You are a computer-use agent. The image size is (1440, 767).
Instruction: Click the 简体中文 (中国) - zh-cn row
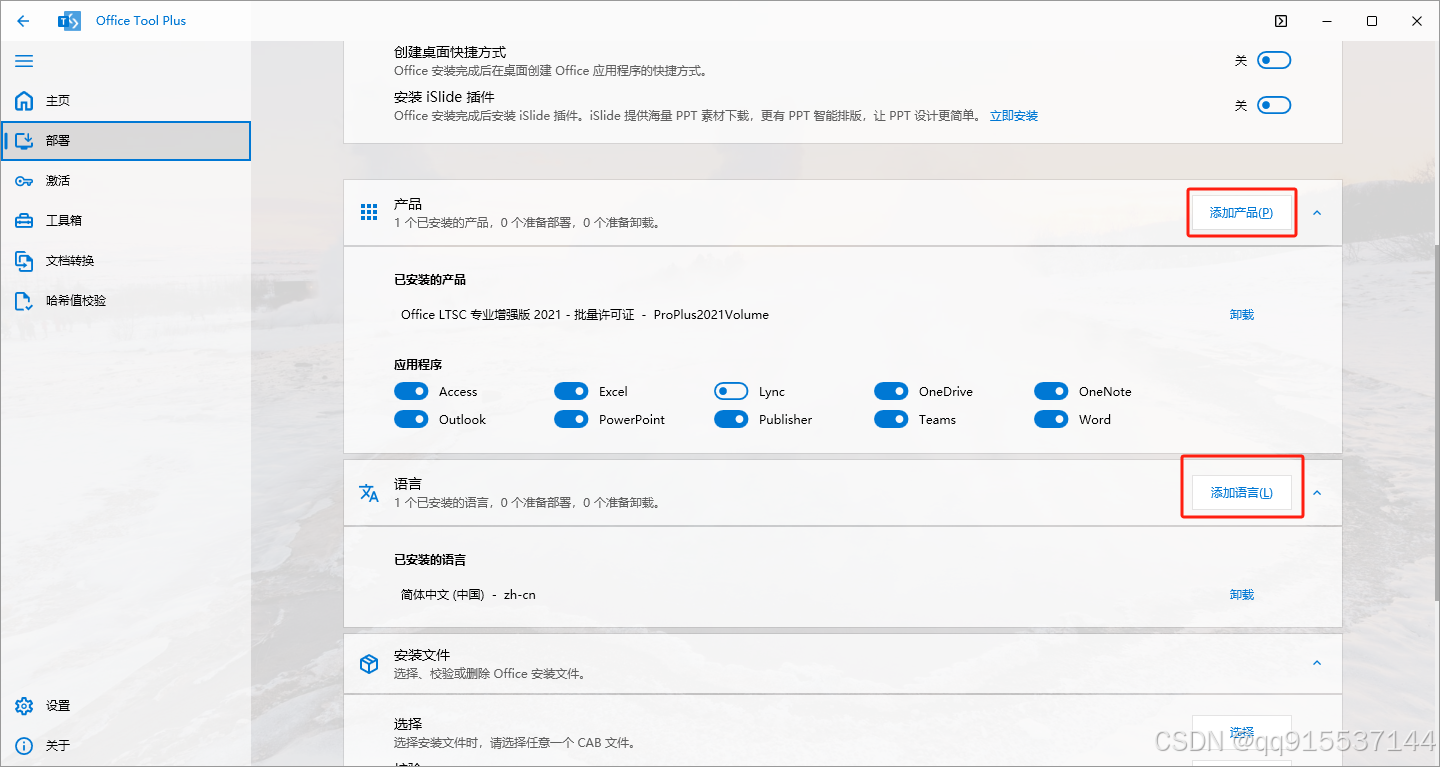click(842, 595)
